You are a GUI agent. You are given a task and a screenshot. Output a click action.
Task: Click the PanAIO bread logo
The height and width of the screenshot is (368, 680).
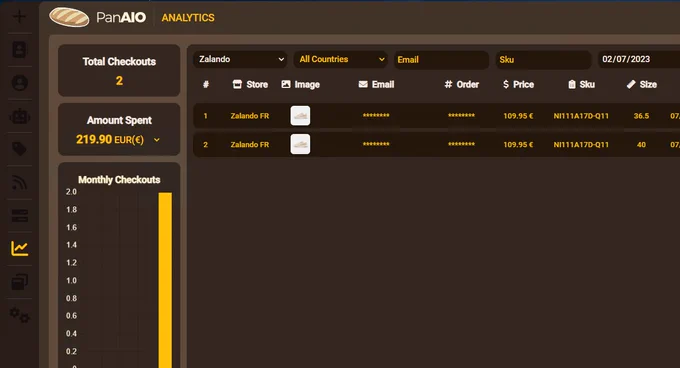click(69, 17)
